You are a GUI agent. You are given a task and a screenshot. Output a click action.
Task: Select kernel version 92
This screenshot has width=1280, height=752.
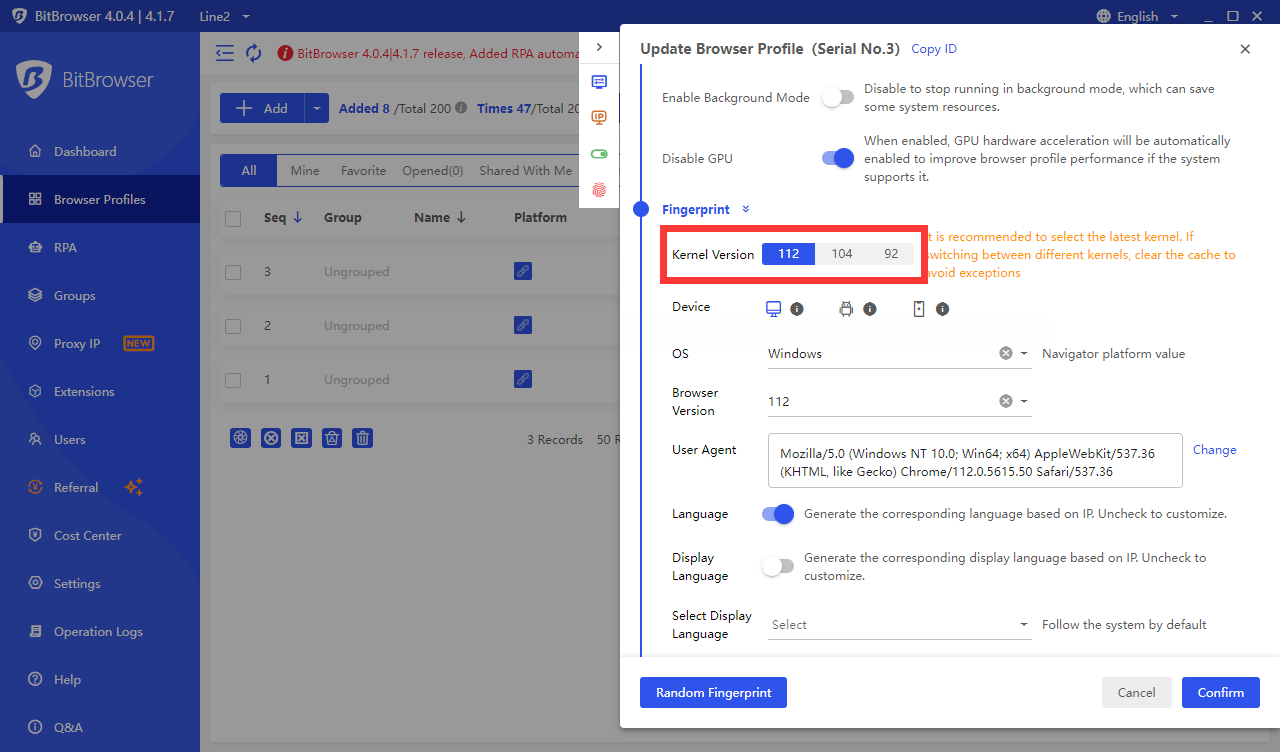click(891, 254)
